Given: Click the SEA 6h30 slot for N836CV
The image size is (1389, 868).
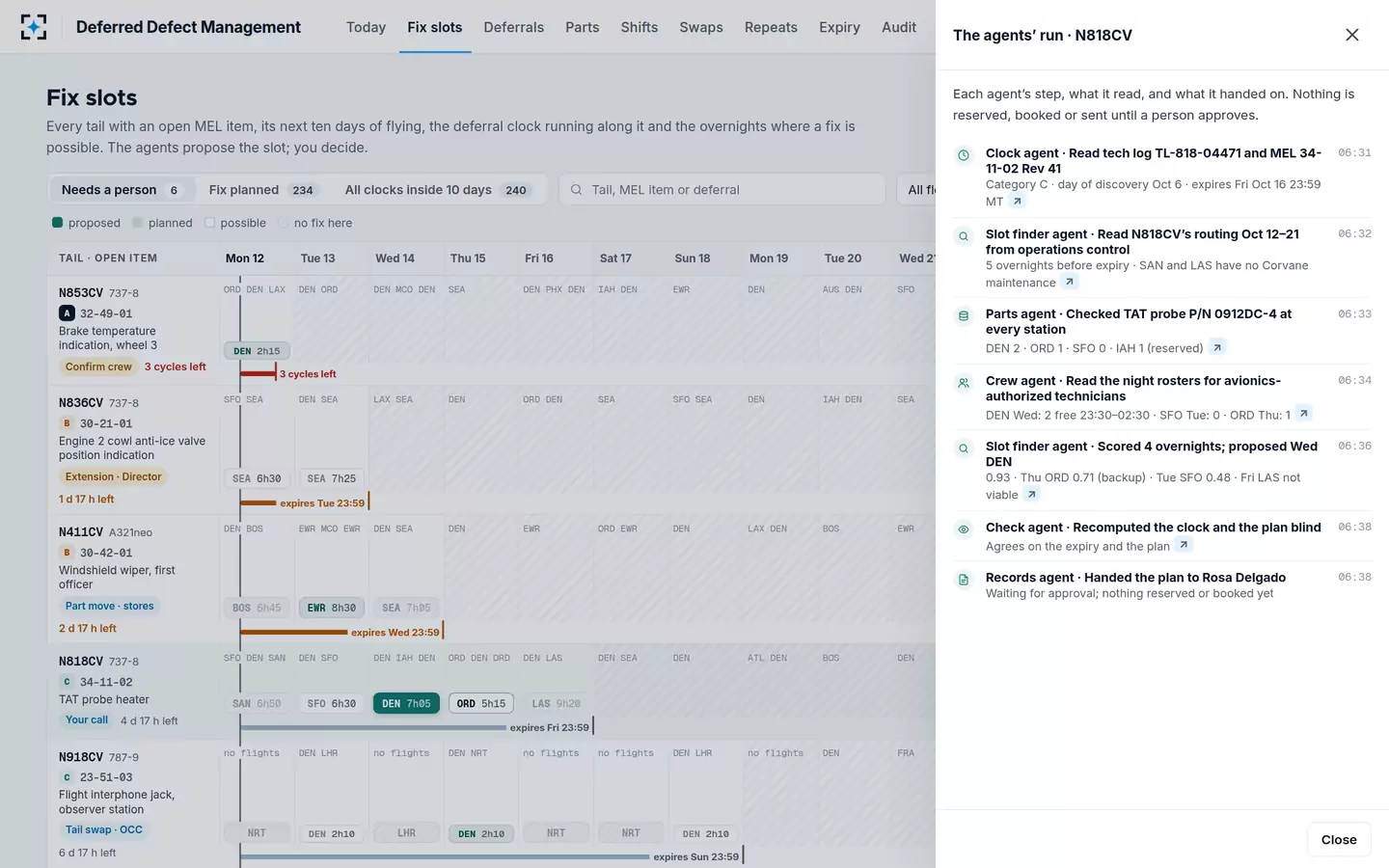Looking at the screenshot, I should (x=257, y=478).
